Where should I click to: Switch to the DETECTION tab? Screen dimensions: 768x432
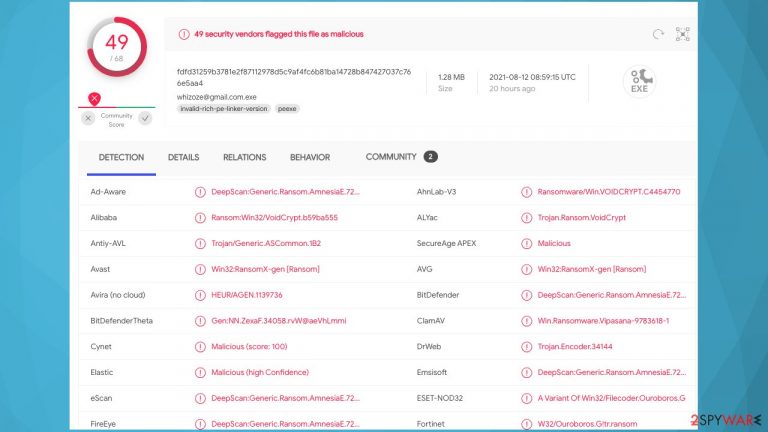point(121,157)
